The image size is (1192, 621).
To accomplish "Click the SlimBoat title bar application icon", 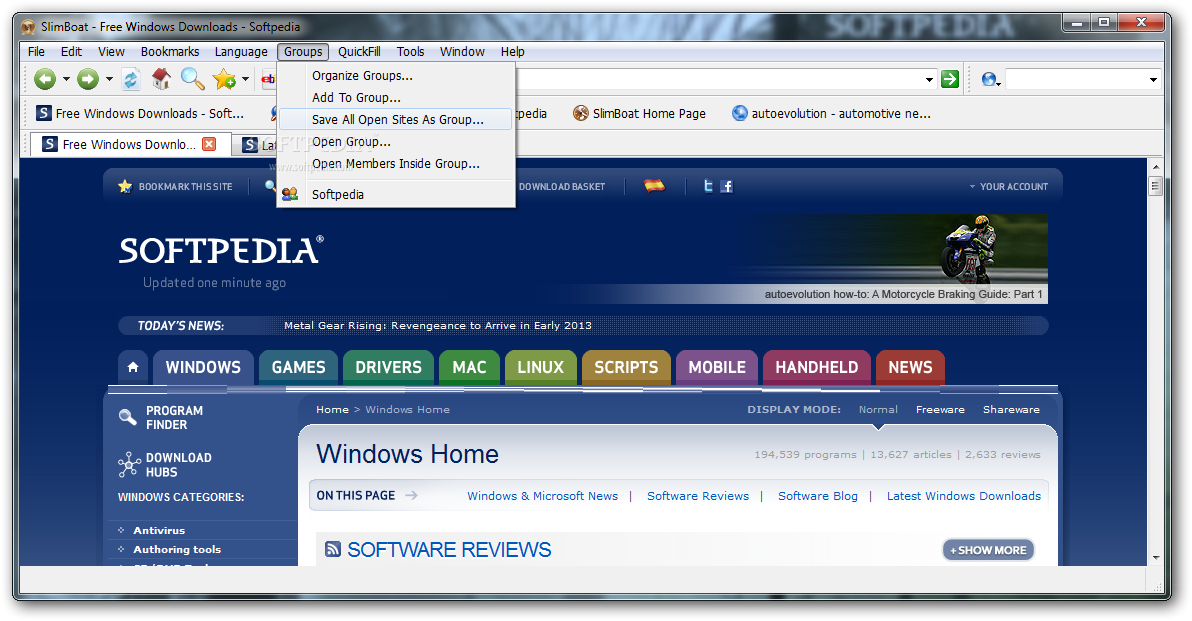I will coord(28,27).
